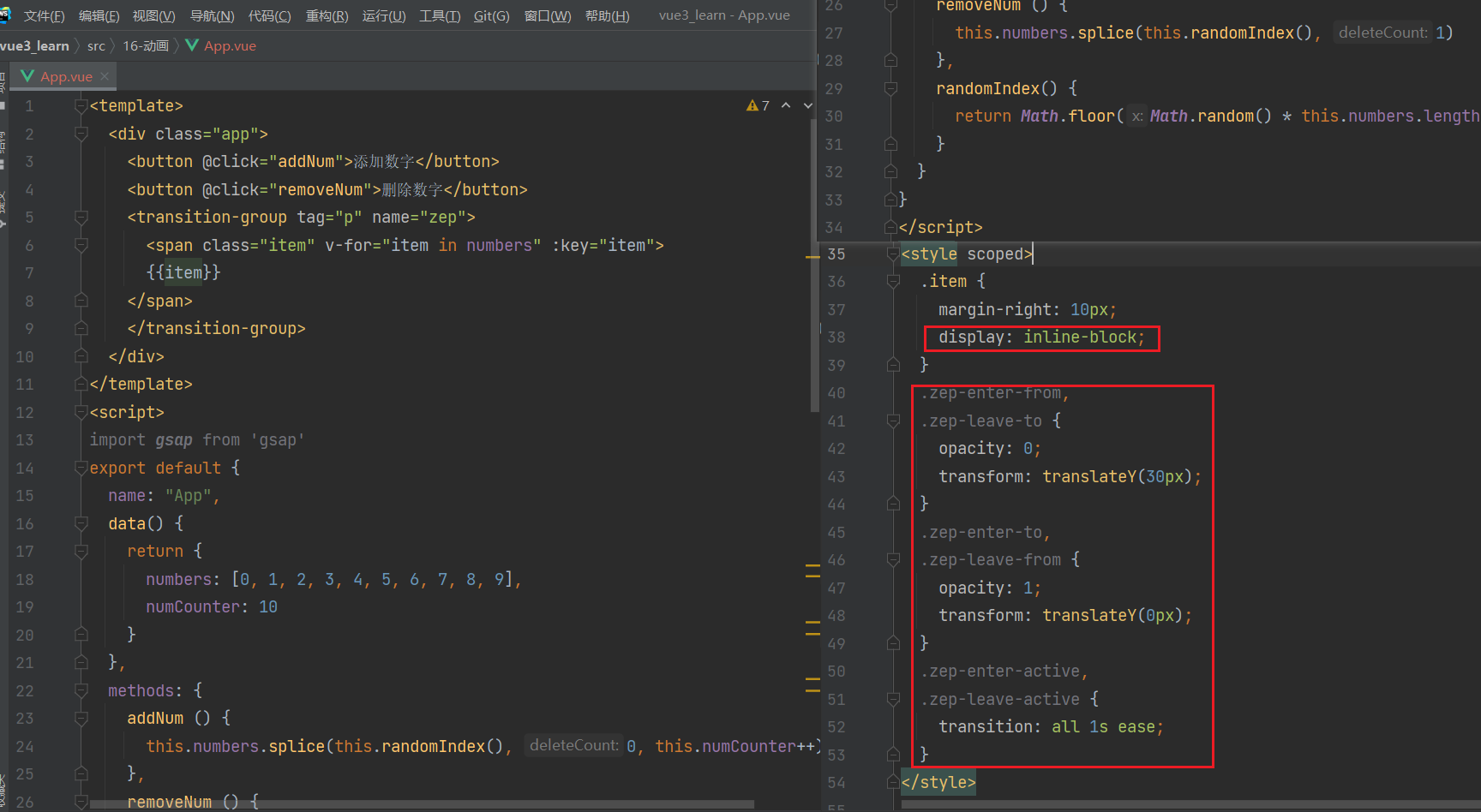The width and height of the screenshot is (1481, 812).
Task: Click the </style> closing tag
Action: point(938,782)
